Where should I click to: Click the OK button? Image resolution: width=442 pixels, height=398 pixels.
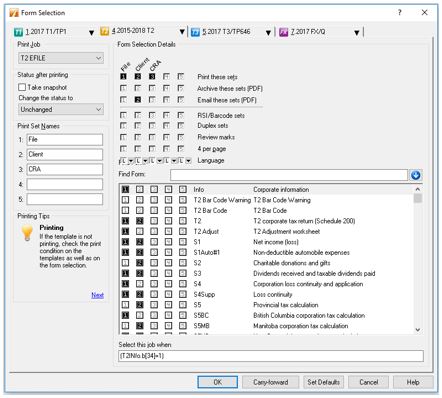point(217,382)
